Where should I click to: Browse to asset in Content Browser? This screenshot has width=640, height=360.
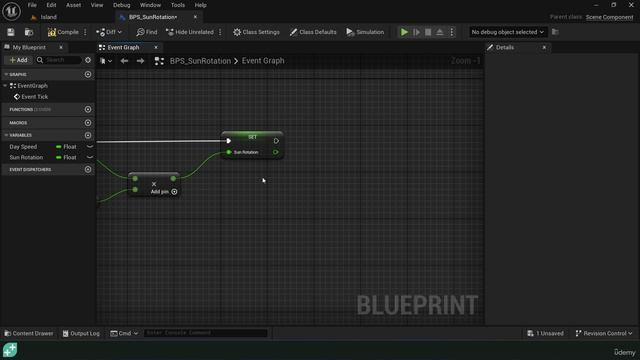[29, 32]
